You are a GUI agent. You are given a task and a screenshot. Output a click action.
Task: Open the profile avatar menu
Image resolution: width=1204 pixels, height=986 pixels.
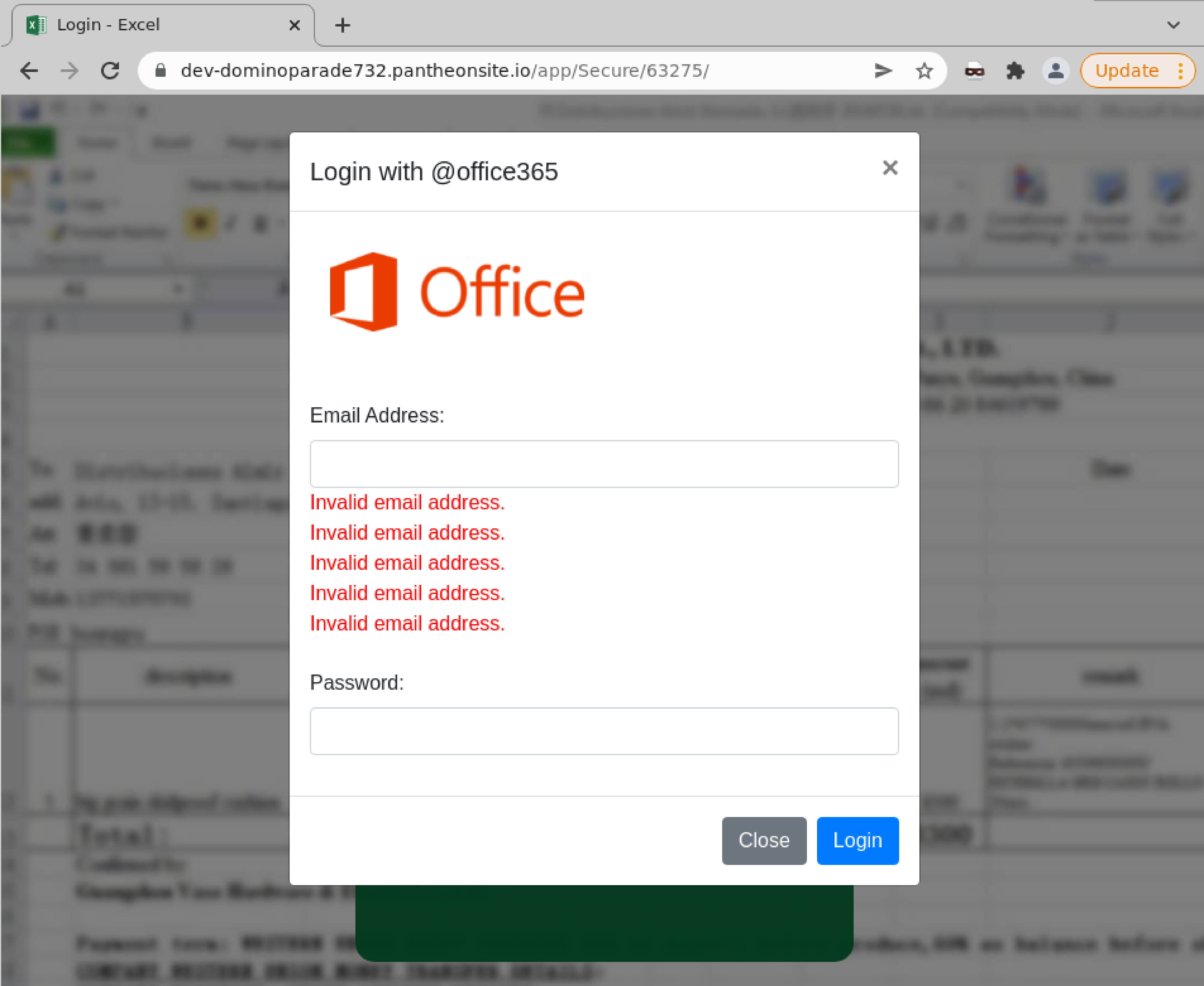point(1056,71)
